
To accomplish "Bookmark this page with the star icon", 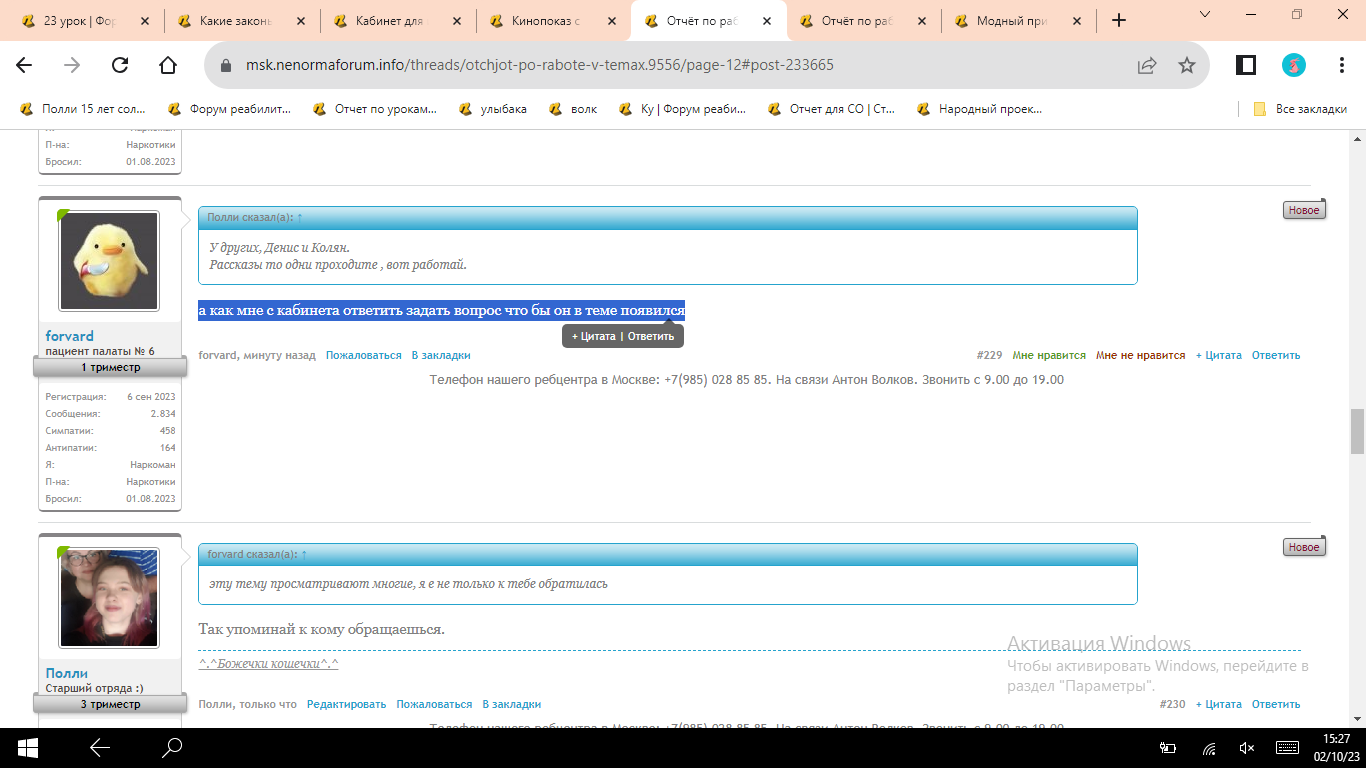I will pyautogui.click(x=1187, y=65).
